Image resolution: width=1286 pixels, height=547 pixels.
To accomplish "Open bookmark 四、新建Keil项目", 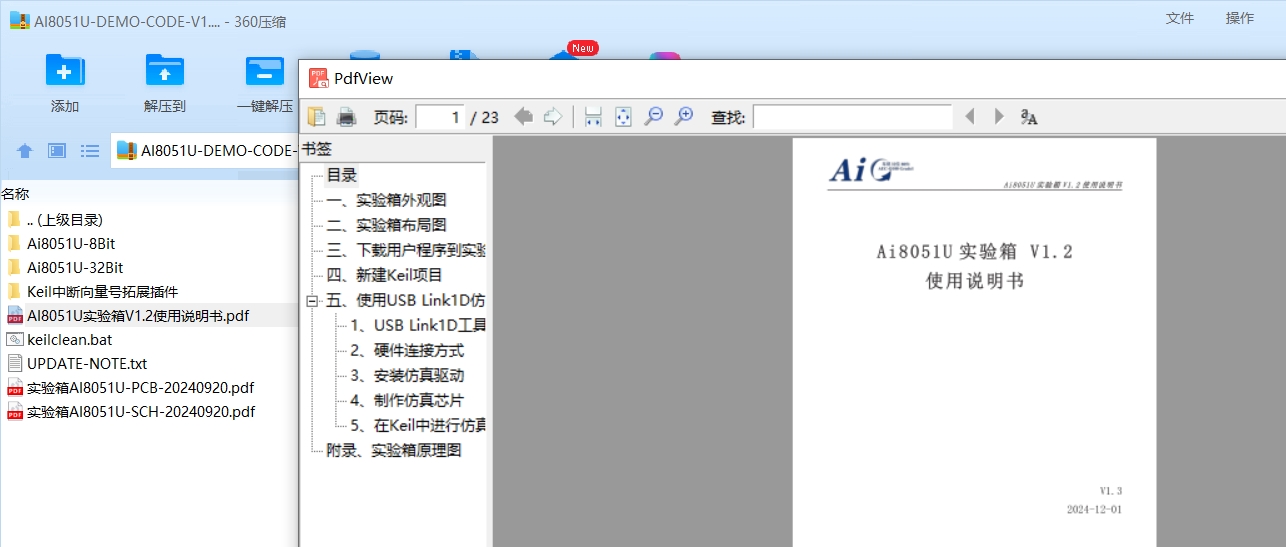I will (384, 275).
